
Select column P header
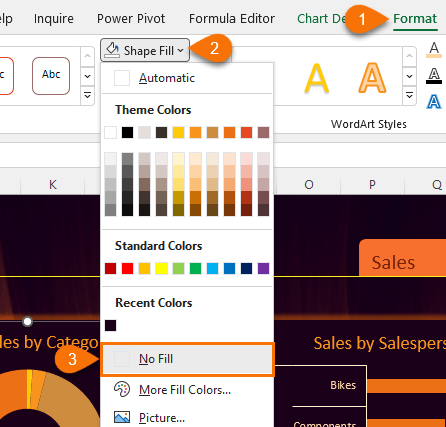click(372, 184)
